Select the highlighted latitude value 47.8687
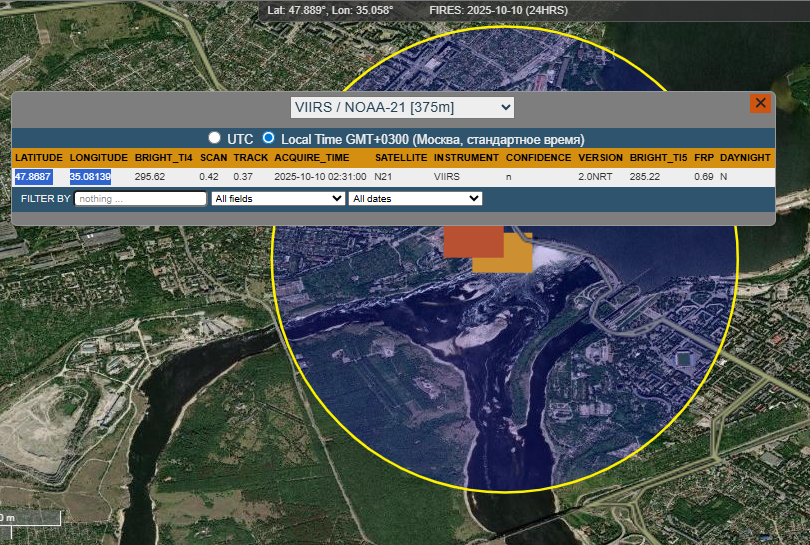 pos(33,177)
